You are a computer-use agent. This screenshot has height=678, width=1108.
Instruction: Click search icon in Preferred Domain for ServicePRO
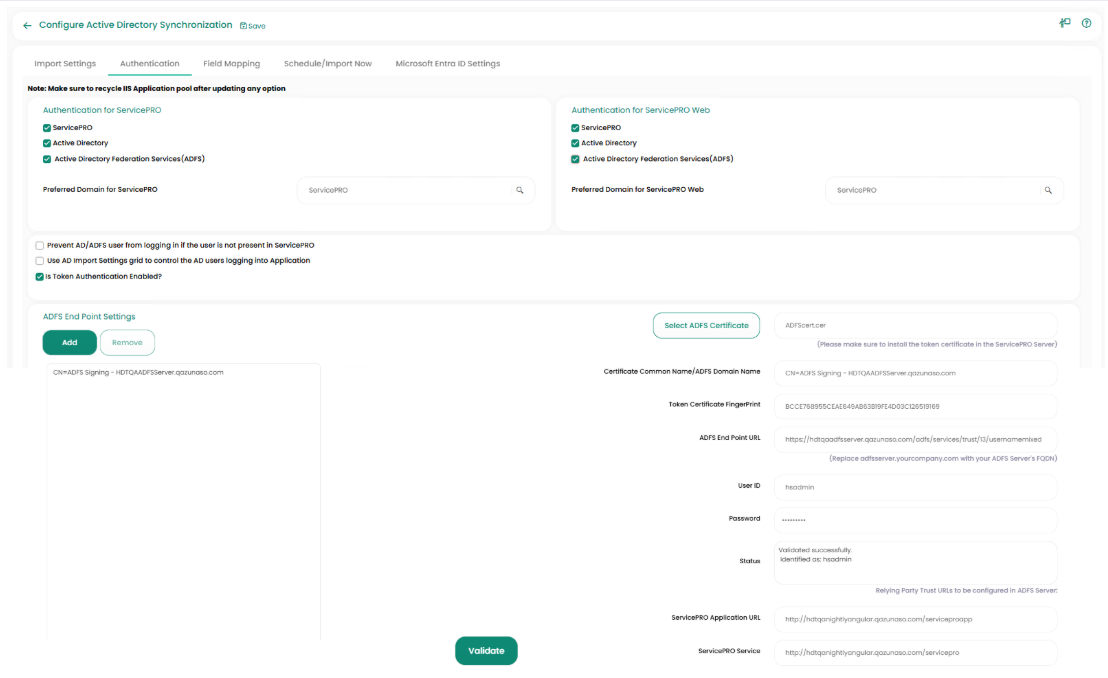point(520,190)
